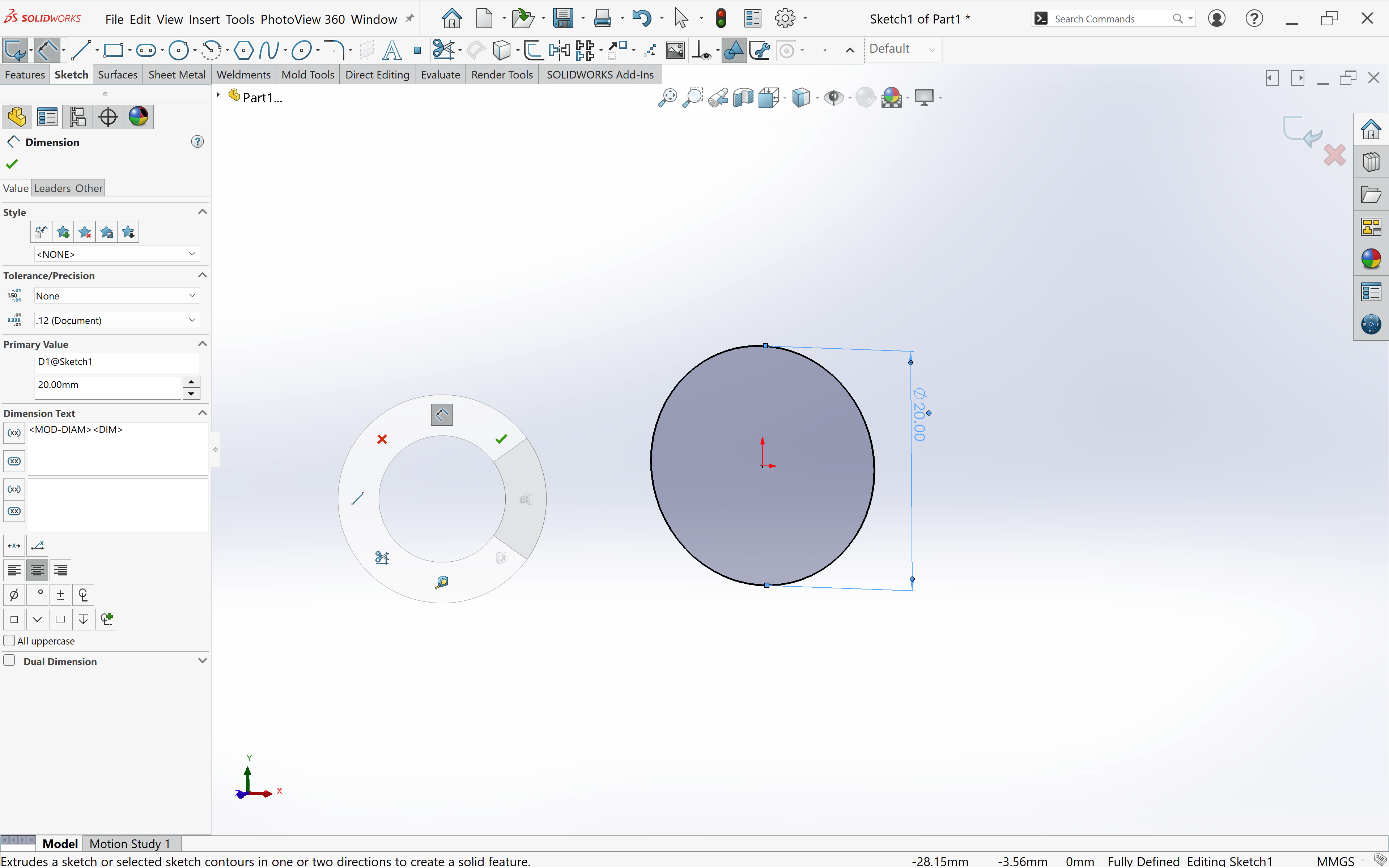The image size is (1389, 868).
Task: Choose the Corner Rectangle tool
Action: tap(113, 51)
